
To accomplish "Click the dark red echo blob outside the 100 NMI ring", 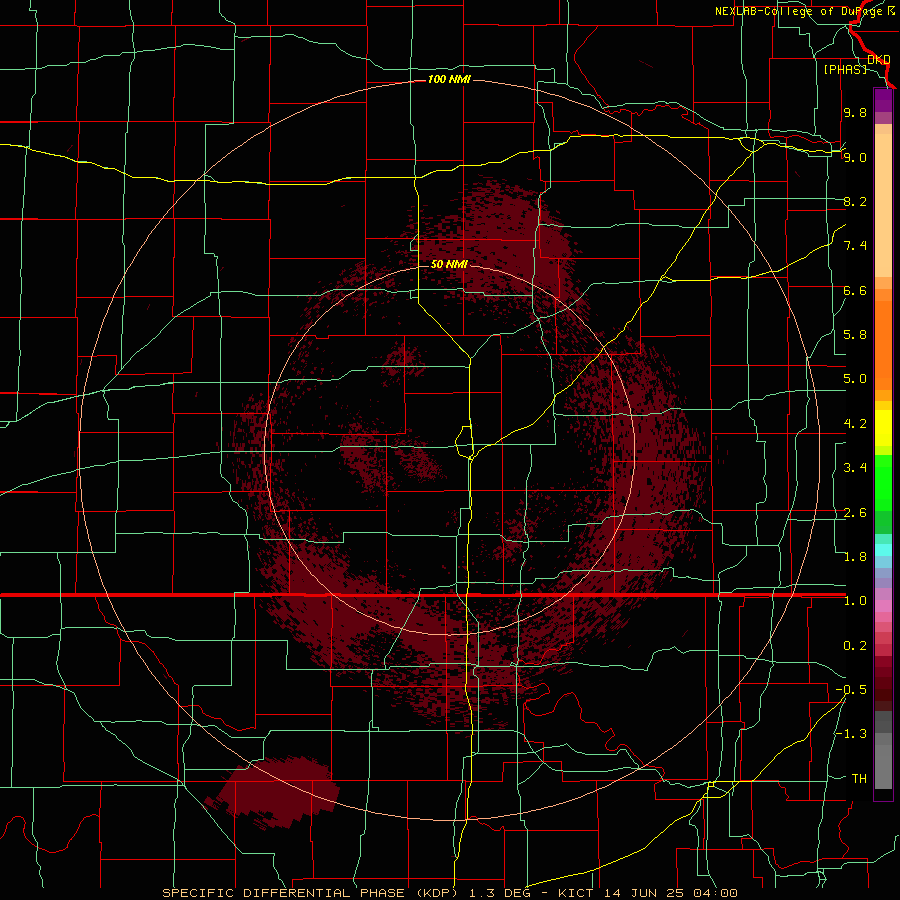I will pos(274,792).
